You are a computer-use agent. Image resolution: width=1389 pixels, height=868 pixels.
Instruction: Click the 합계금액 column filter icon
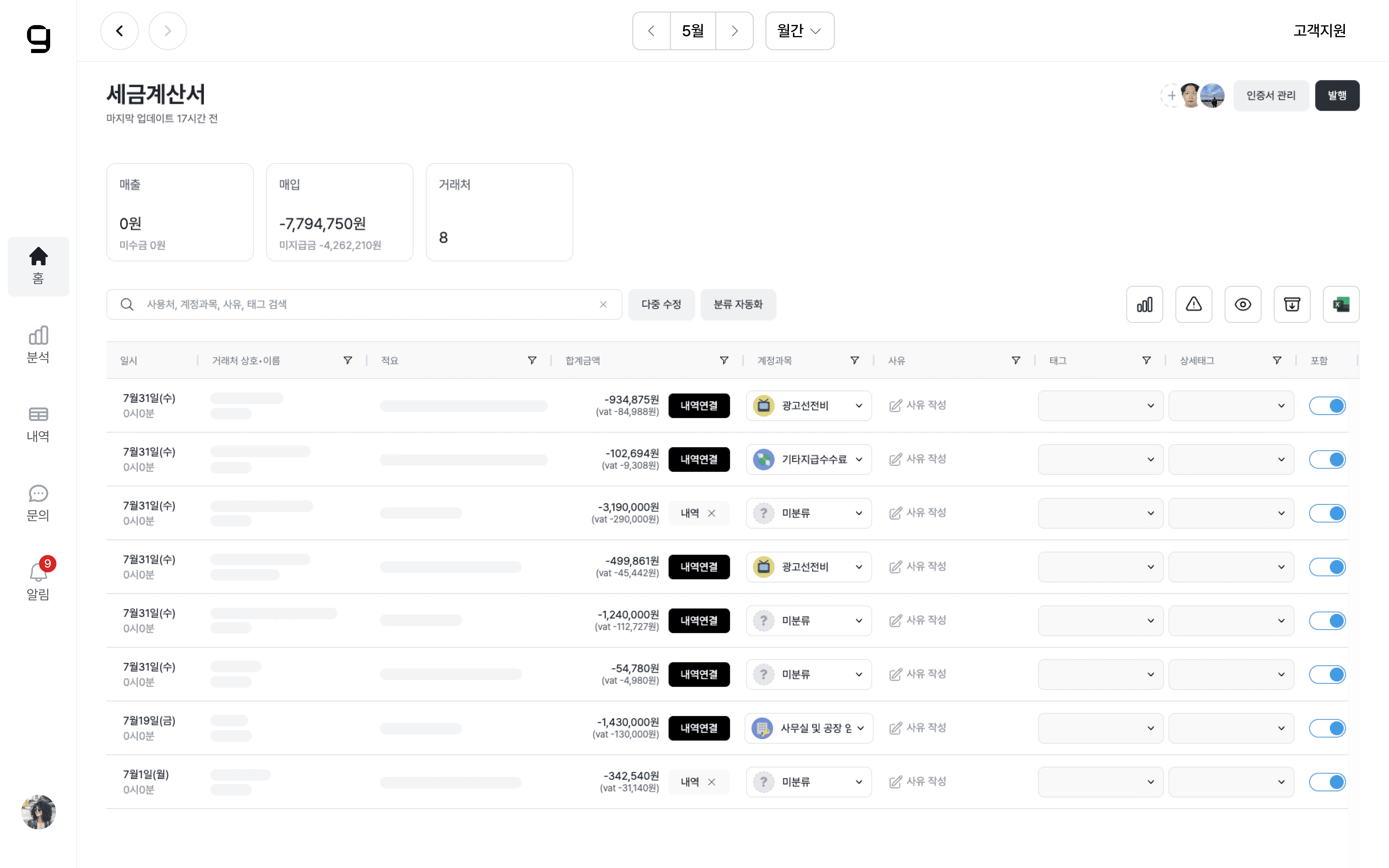tap(724, 360)
